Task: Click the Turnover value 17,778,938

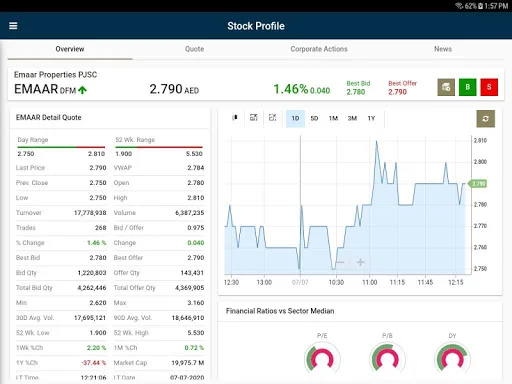Action: tap(90, 213)
